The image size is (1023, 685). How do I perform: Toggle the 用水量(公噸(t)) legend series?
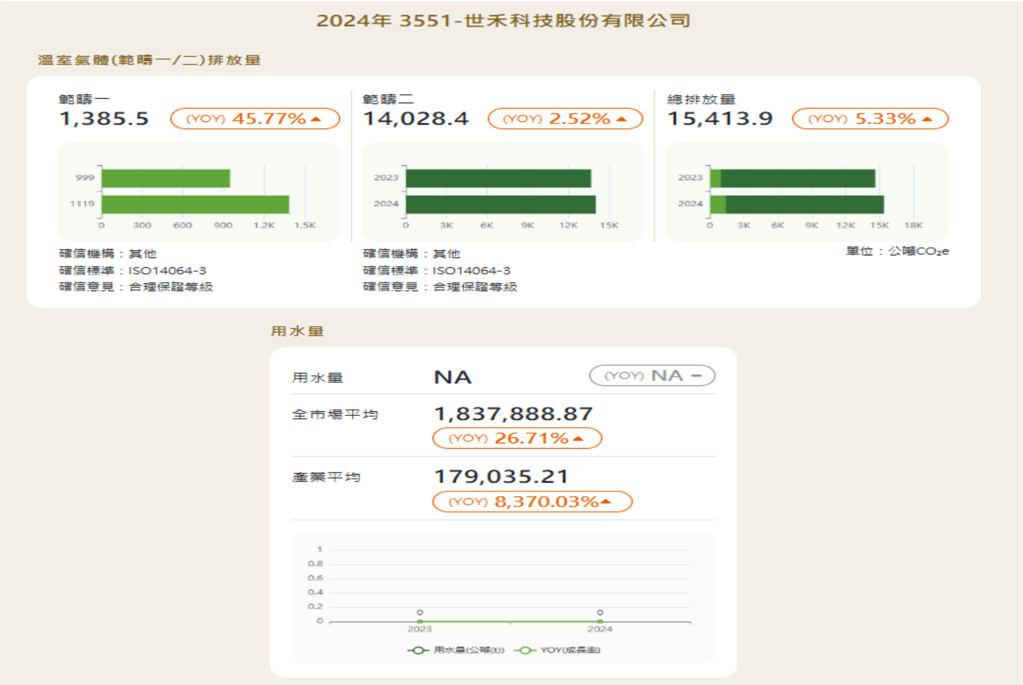point(456,650)
